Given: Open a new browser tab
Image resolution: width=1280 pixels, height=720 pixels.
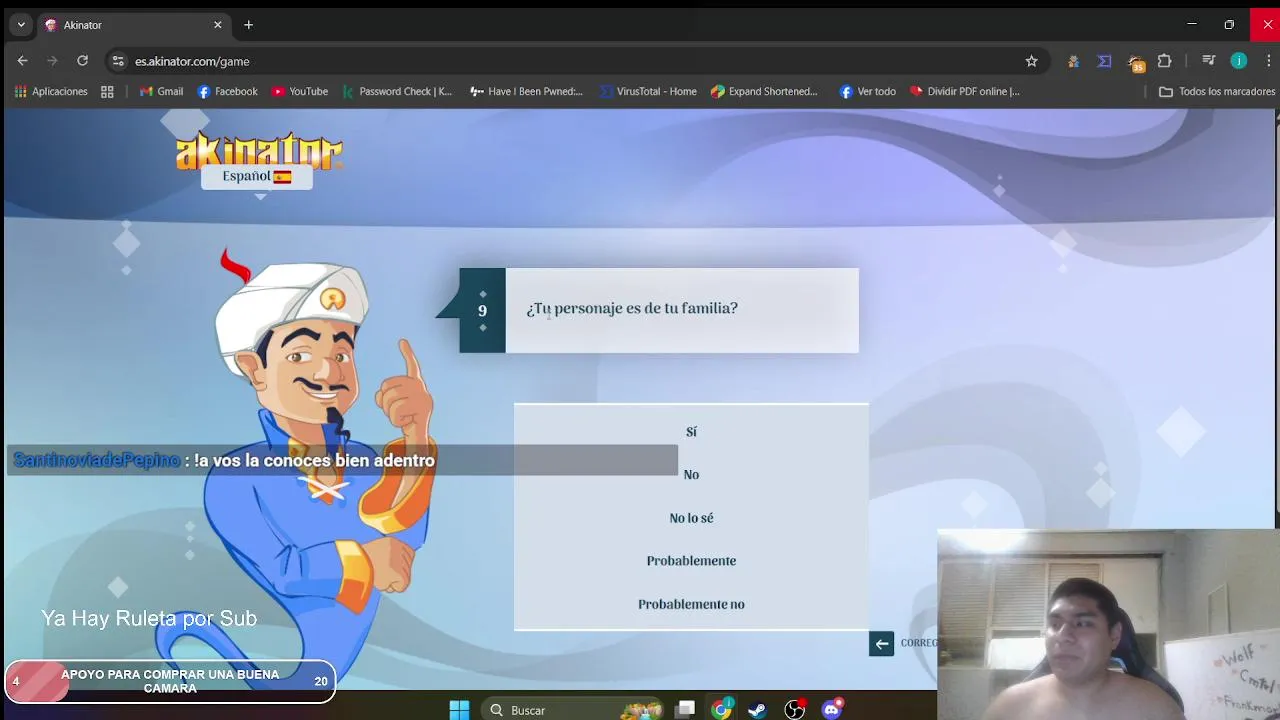Looking at the screenshot, I should click(x=248, y=25).
